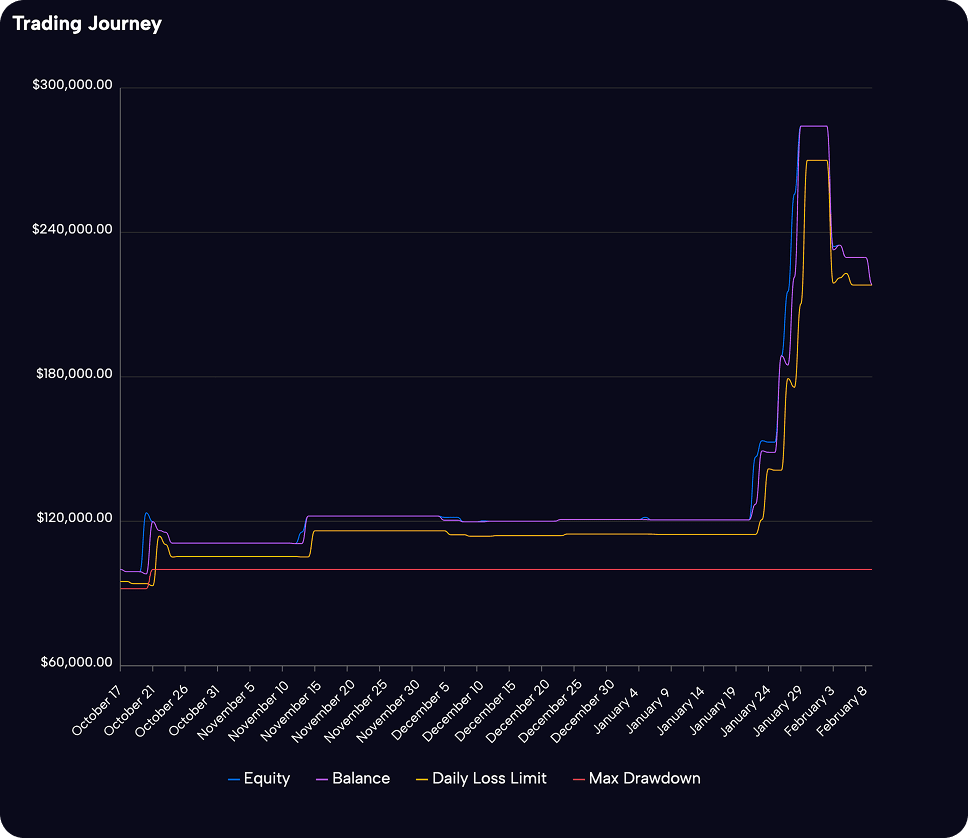968x838 pixels.
Task: Toggle the Max Drawdown legend entry
Action: pos(636,779)
